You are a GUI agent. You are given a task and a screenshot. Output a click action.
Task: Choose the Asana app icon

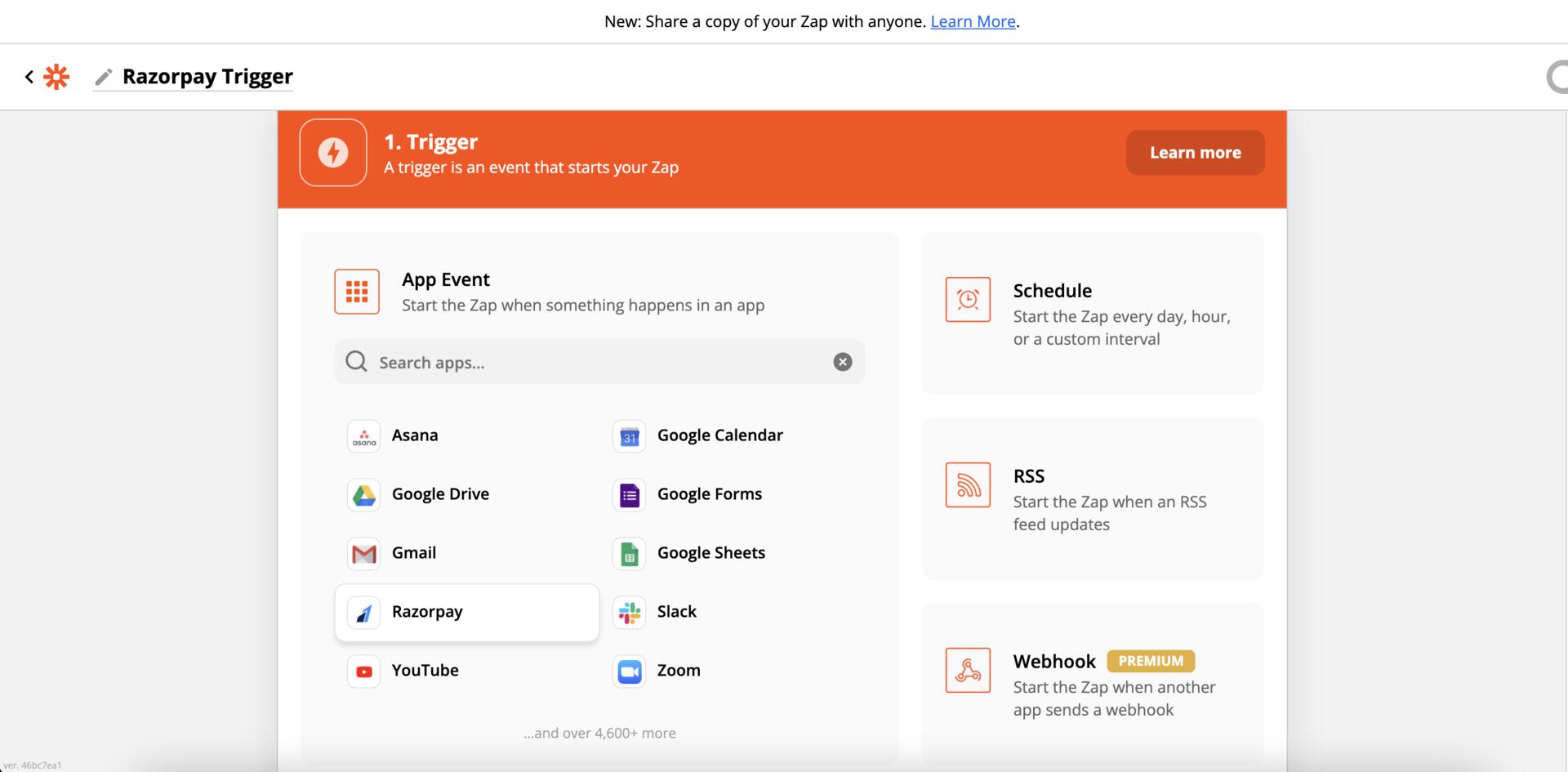point(363,436)
